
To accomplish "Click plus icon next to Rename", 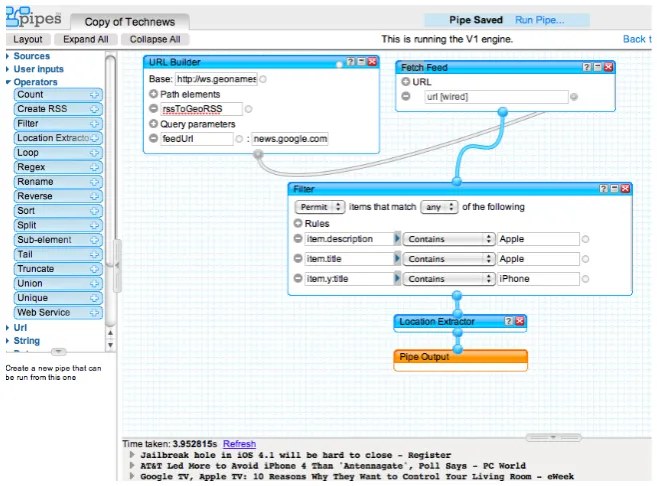I will tap(94, 182).
